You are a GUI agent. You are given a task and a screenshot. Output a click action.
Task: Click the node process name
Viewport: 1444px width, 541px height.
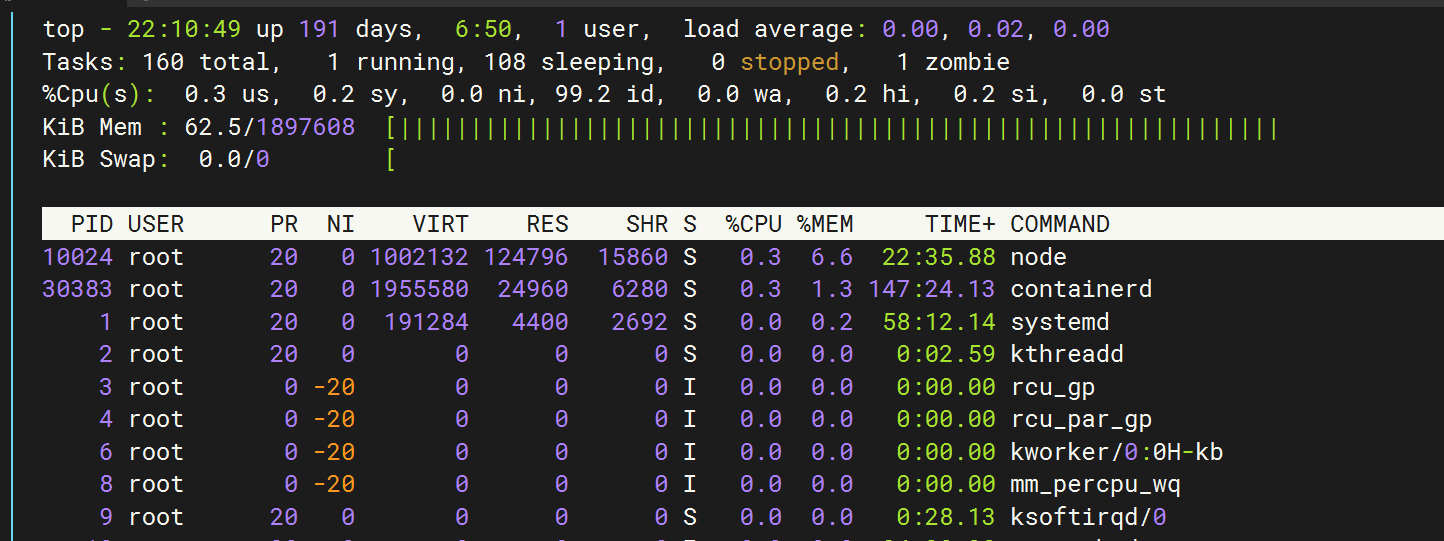(1038, 257)
